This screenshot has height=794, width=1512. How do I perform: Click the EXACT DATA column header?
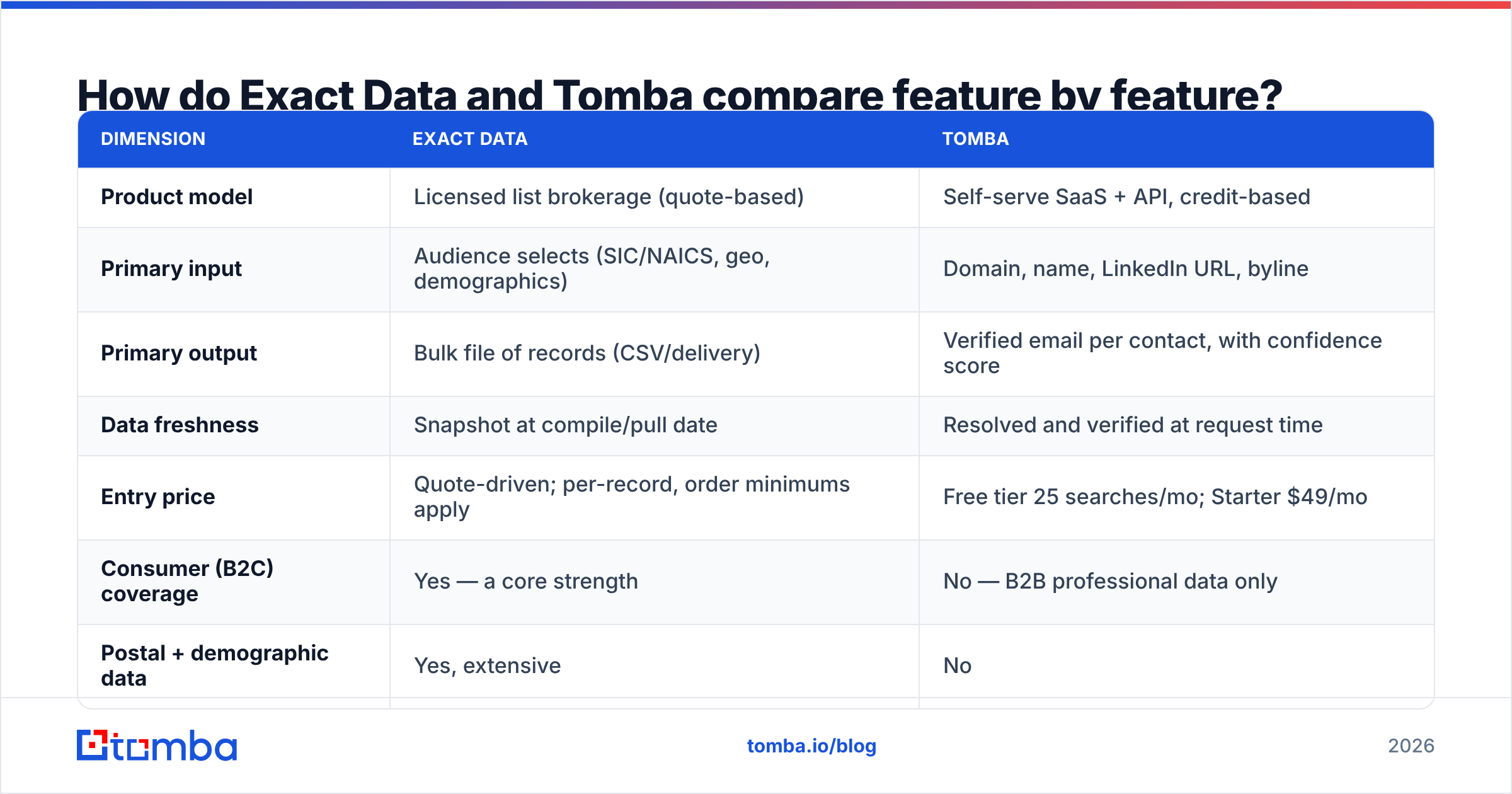[470, 139]
